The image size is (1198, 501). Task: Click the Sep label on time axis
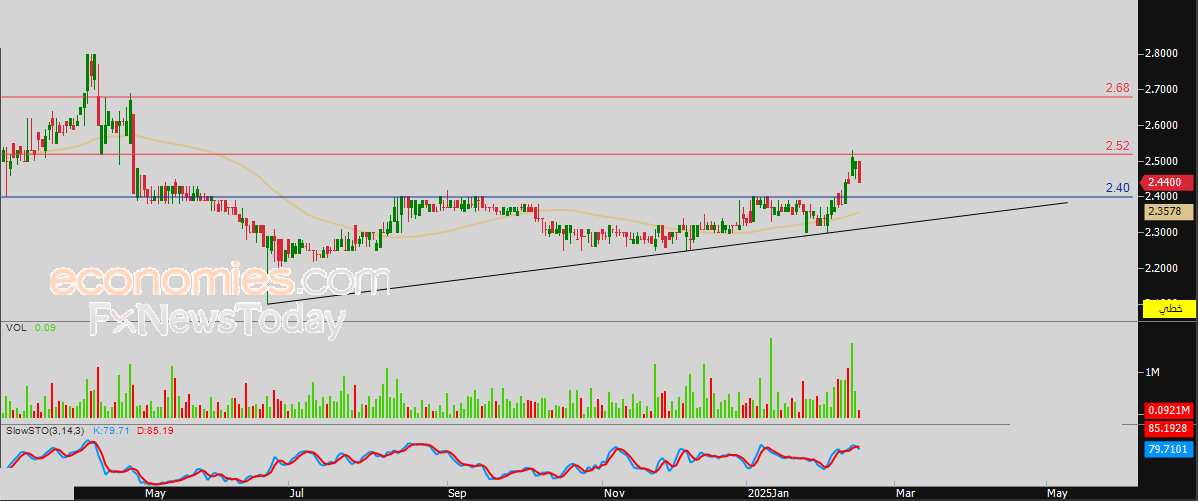(455, 493)
